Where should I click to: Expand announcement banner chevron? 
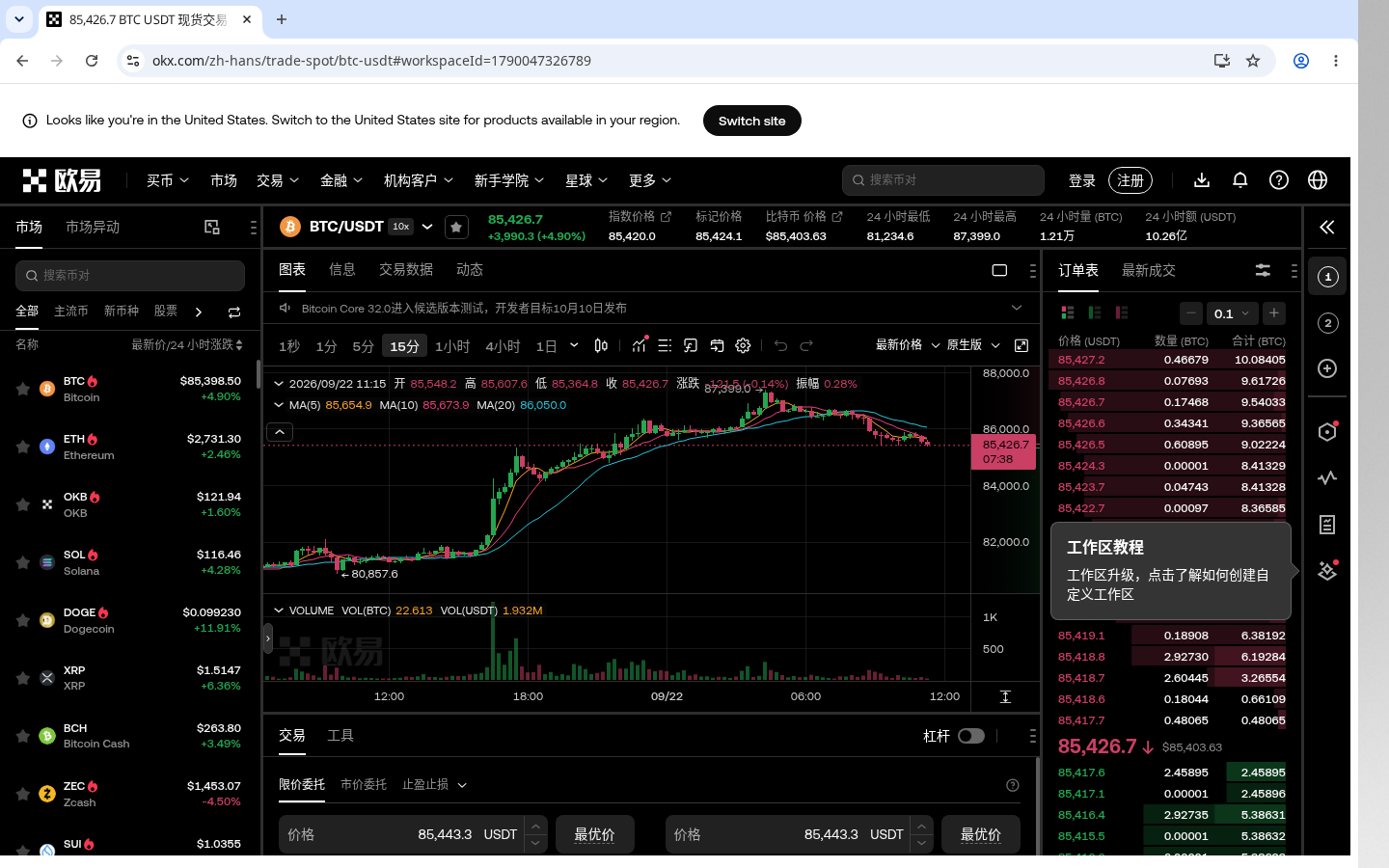[1016, 308]
